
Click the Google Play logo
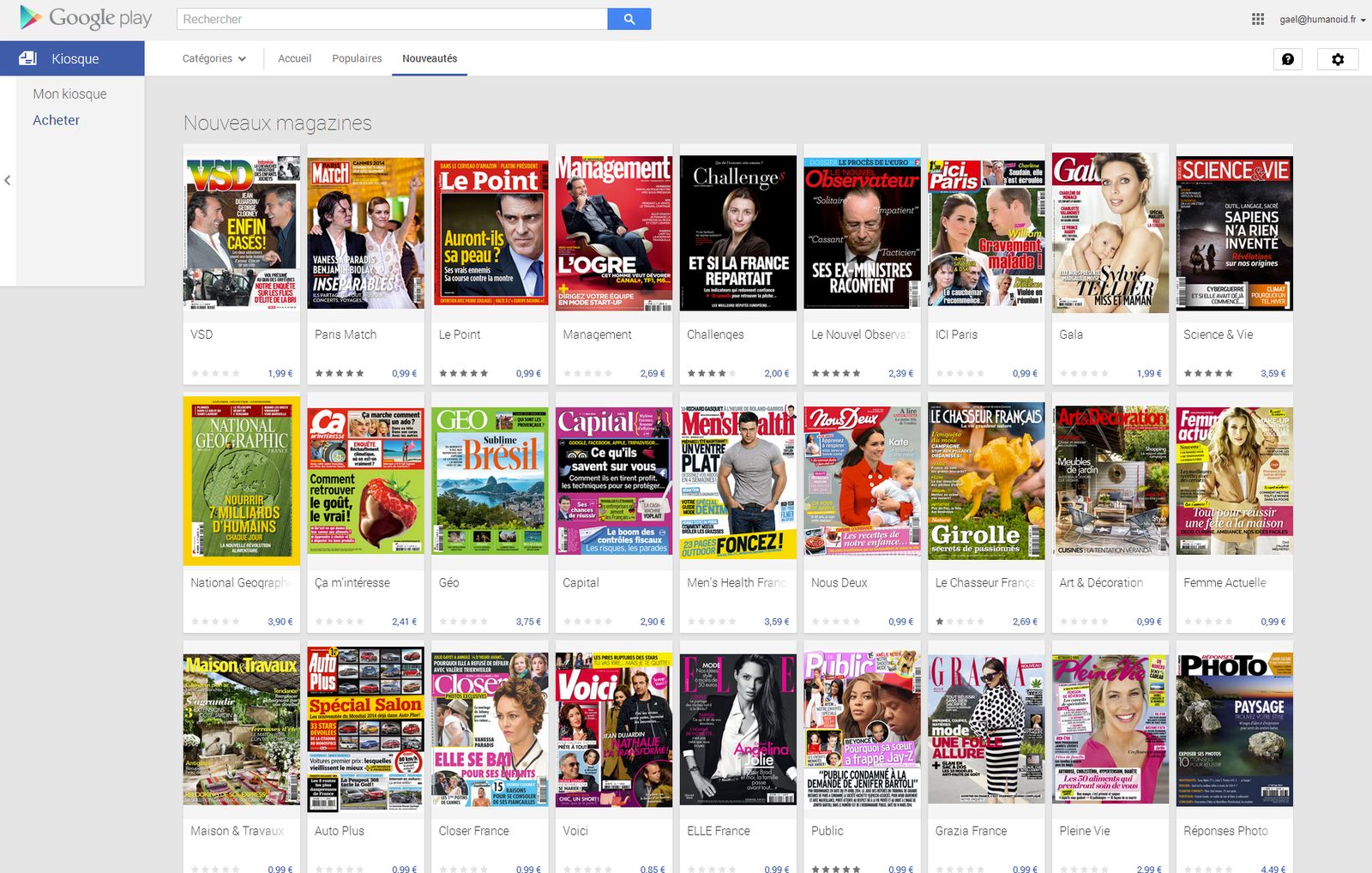click(86, 18)
